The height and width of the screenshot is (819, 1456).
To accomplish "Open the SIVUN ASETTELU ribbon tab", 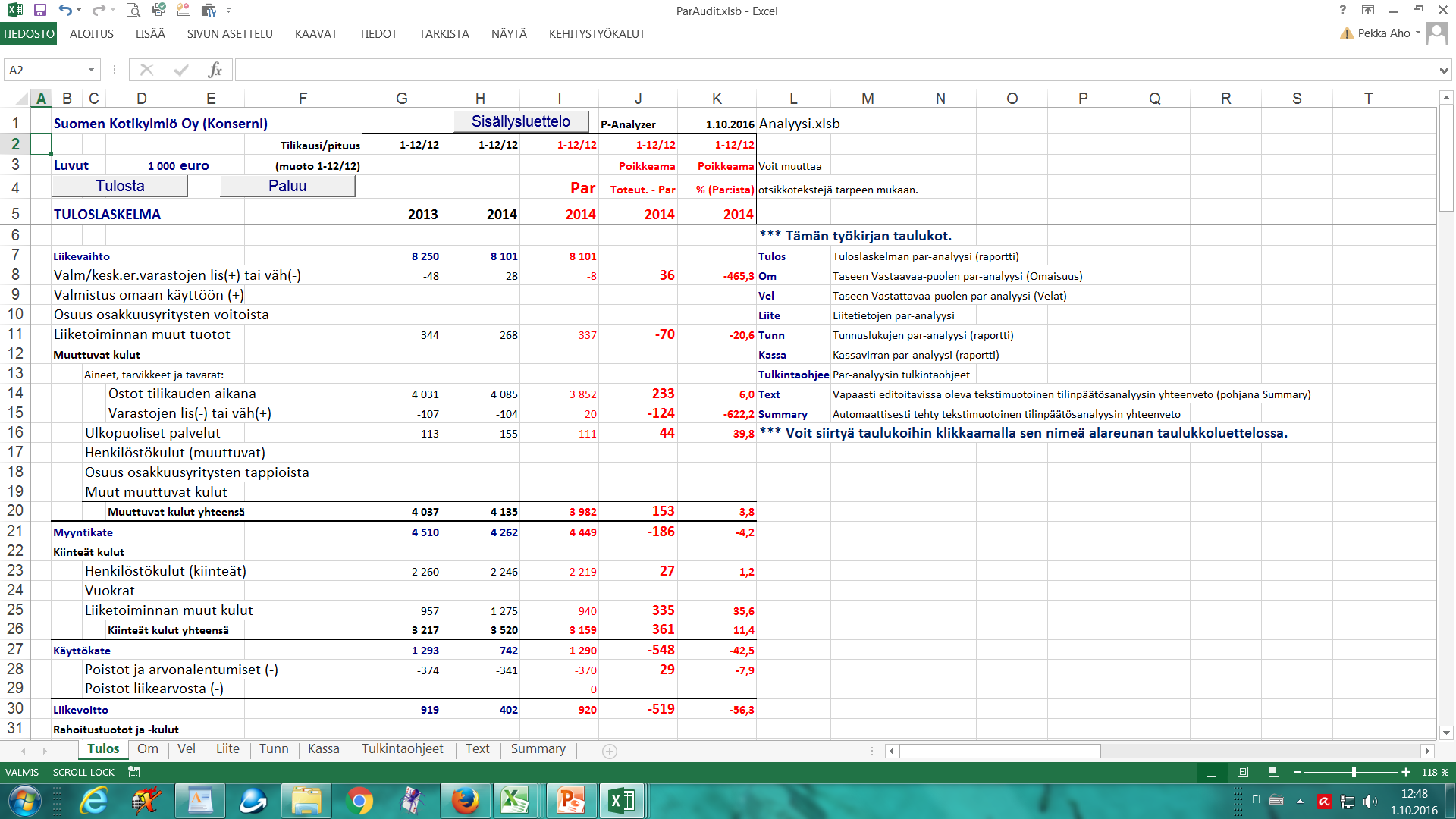I will [230, 34].
